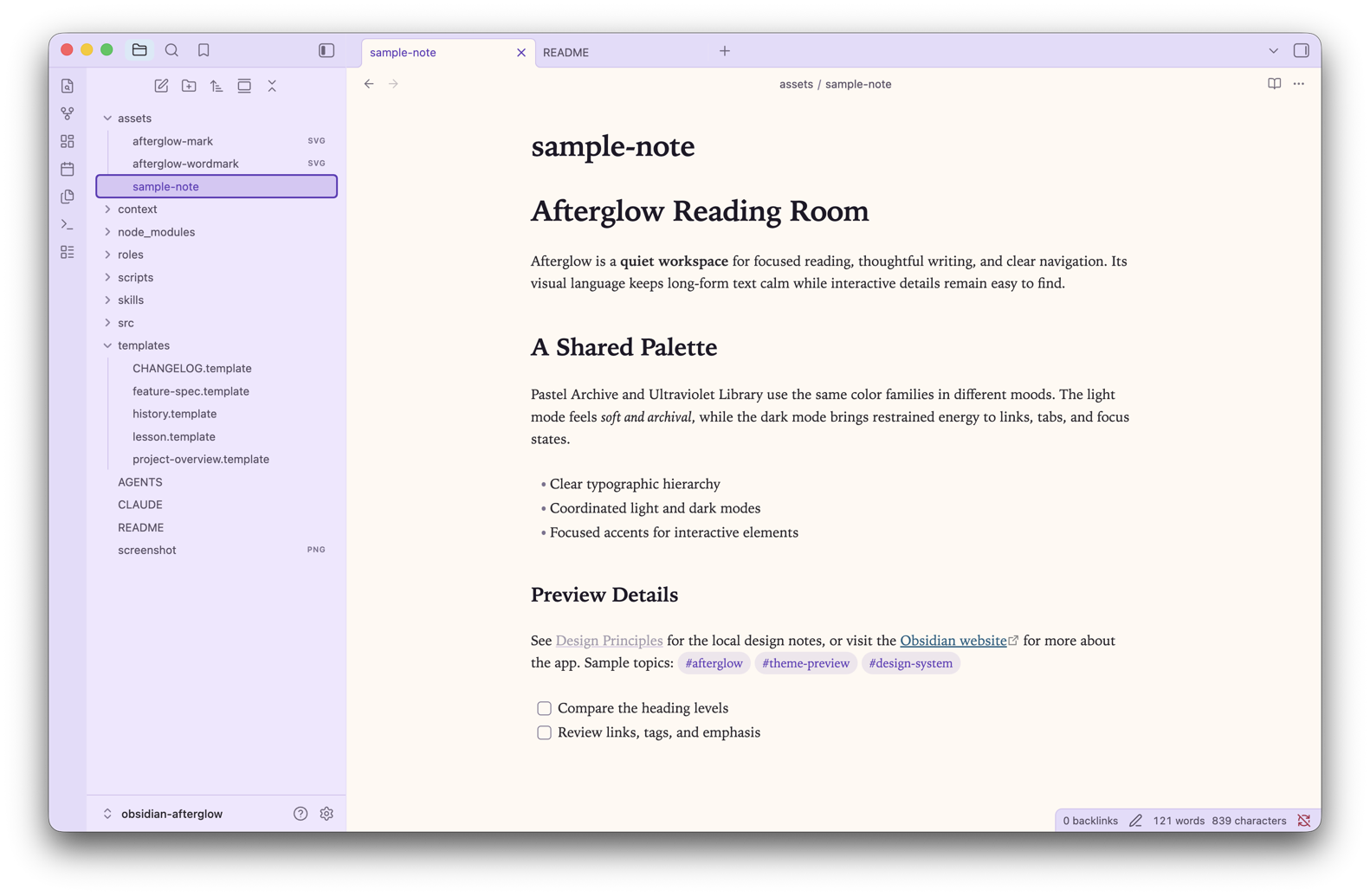Open settings gear icon
The height and width of the screenshot is (896, 1370).
326,814
